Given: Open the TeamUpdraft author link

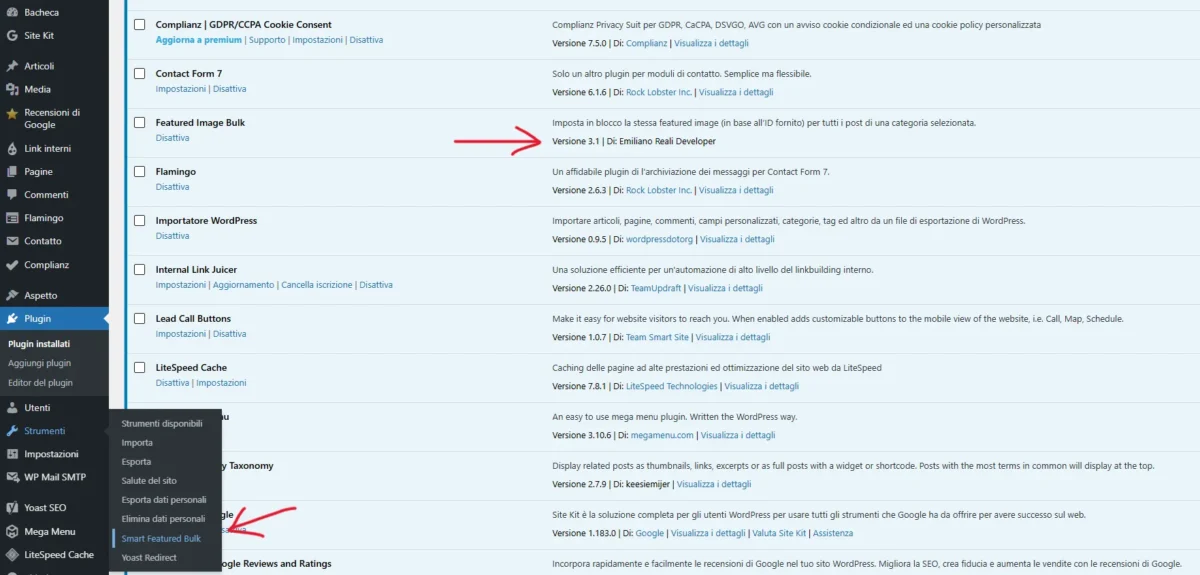Looking at the screenshot, I should coord(656,288).
